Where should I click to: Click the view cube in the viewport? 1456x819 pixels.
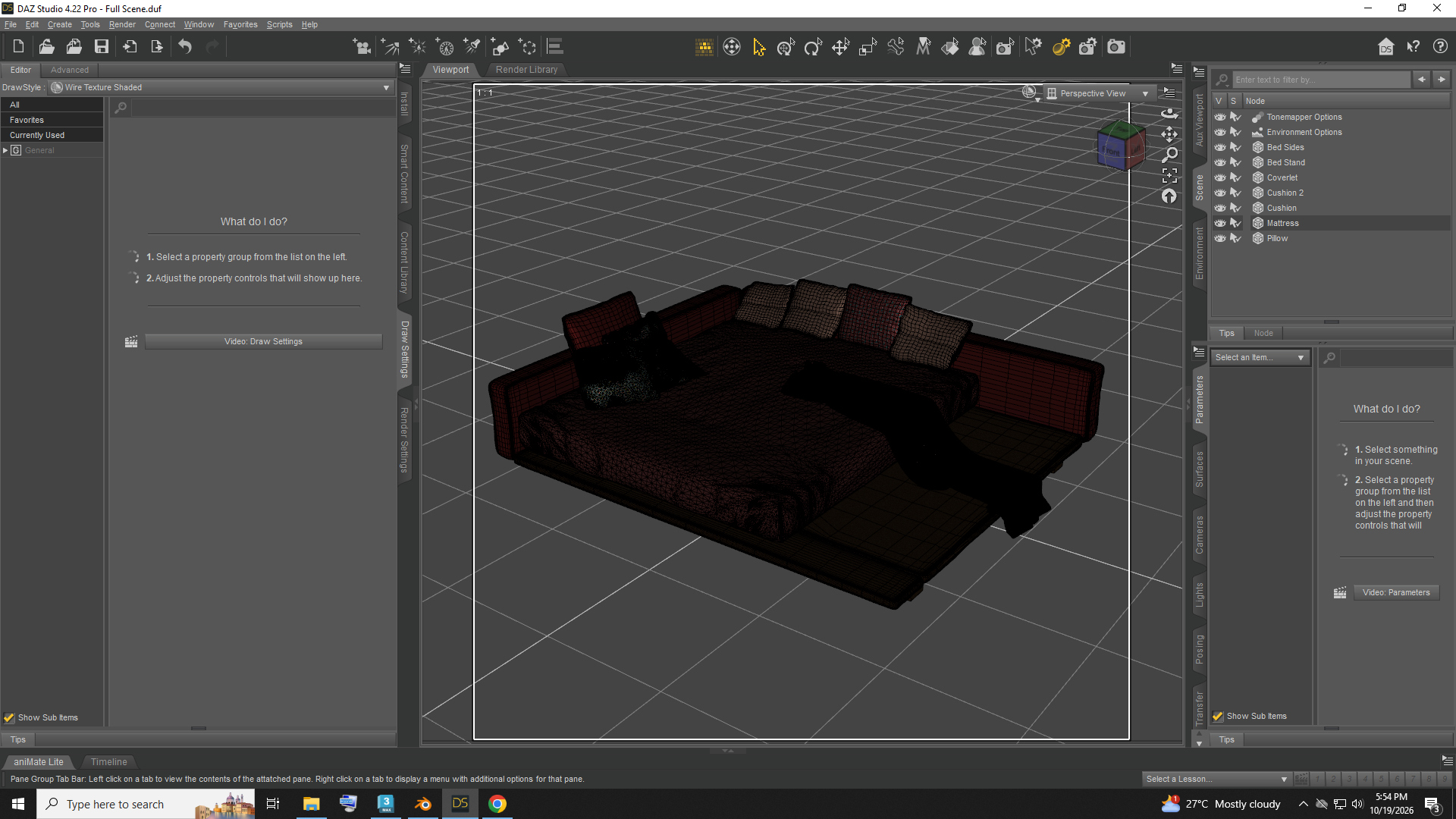[1121, 145]
